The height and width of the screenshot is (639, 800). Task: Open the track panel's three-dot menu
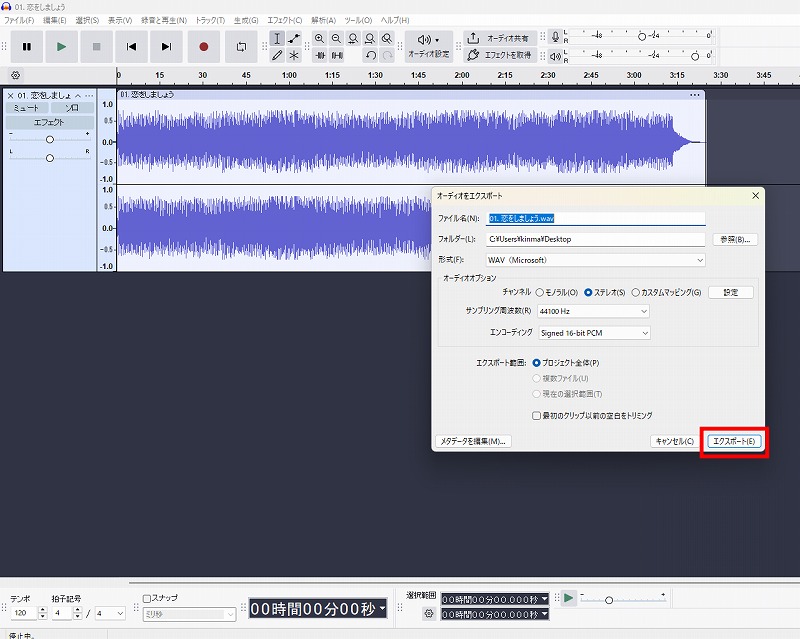[89, 95]
